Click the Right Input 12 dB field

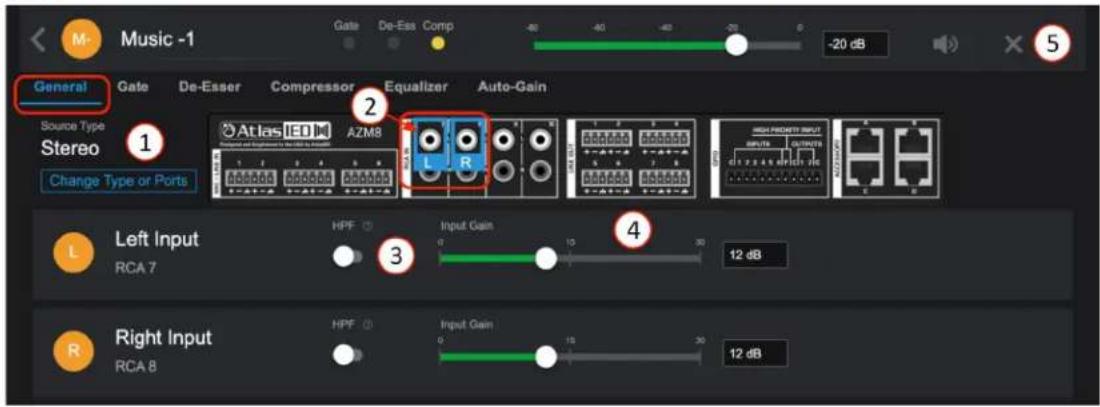click(755, 354)
